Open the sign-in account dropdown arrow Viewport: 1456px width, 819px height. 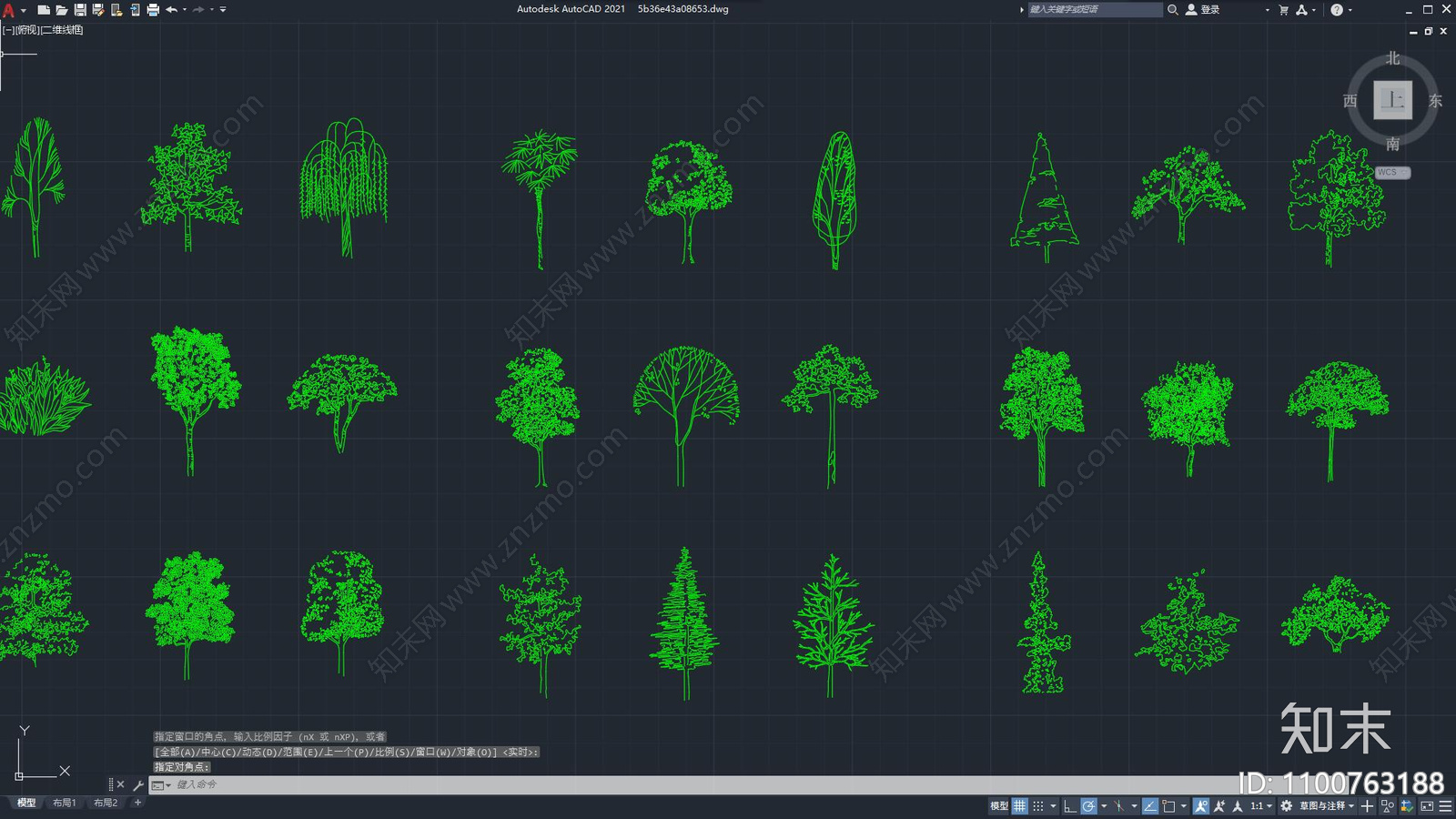pos(1267,10)
